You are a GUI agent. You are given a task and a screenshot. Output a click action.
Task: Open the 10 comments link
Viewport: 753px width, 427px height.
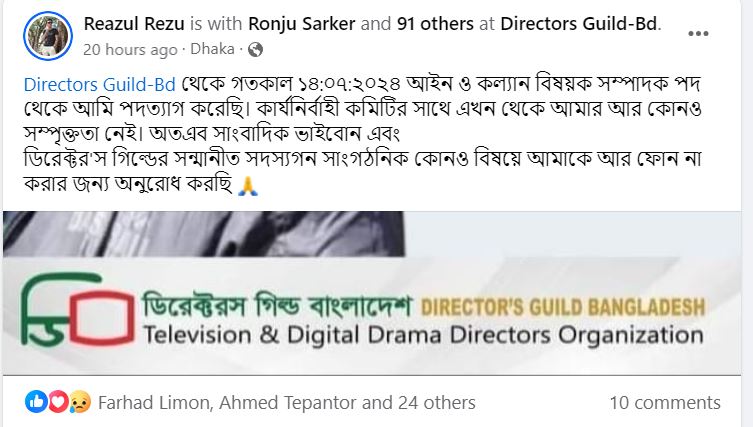[x=665, y=403]
